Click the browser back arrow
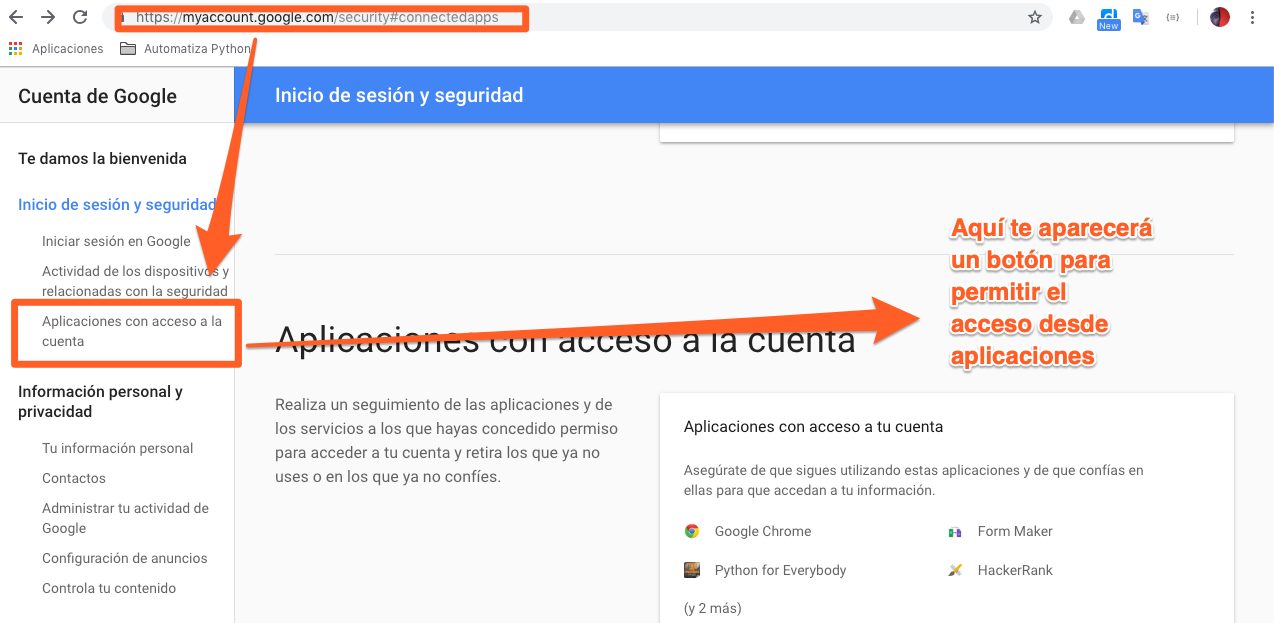Screen dimensions: 1274x623 point(15,18)
